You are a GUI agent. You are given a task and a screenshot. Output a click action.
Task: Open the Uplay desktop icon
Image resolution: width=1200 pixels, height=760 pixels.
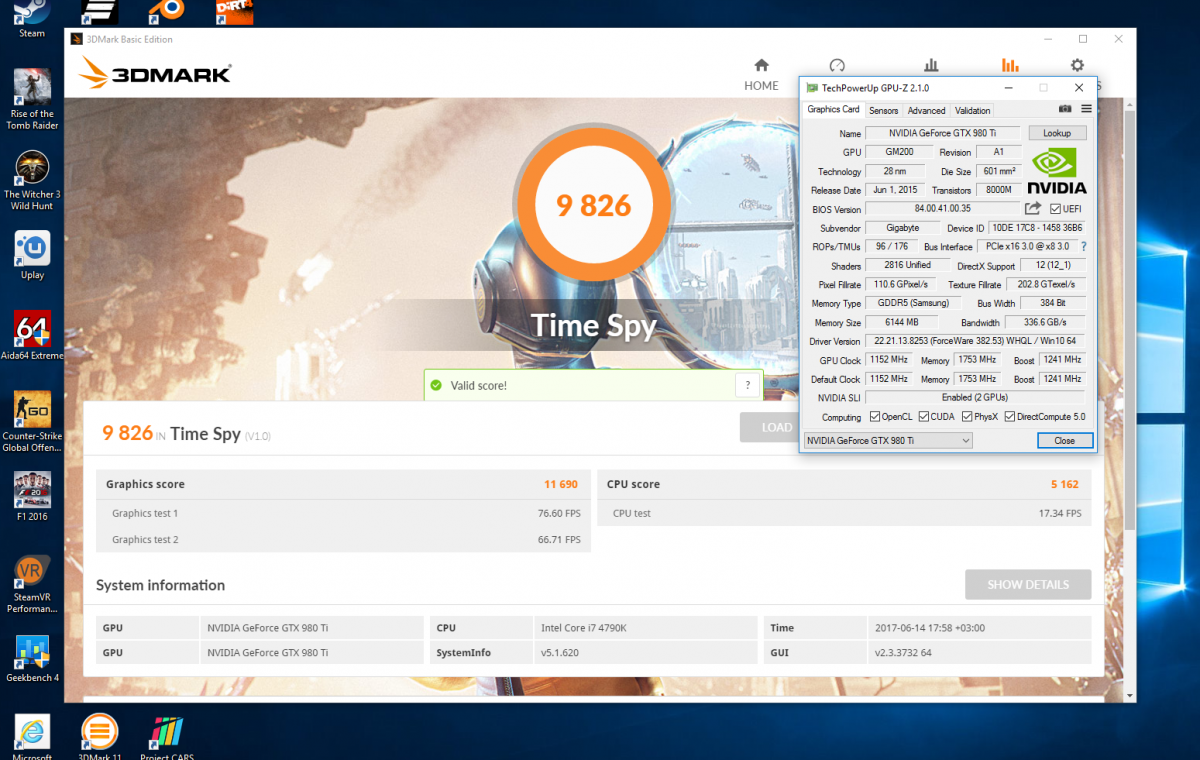pos(32,256)
